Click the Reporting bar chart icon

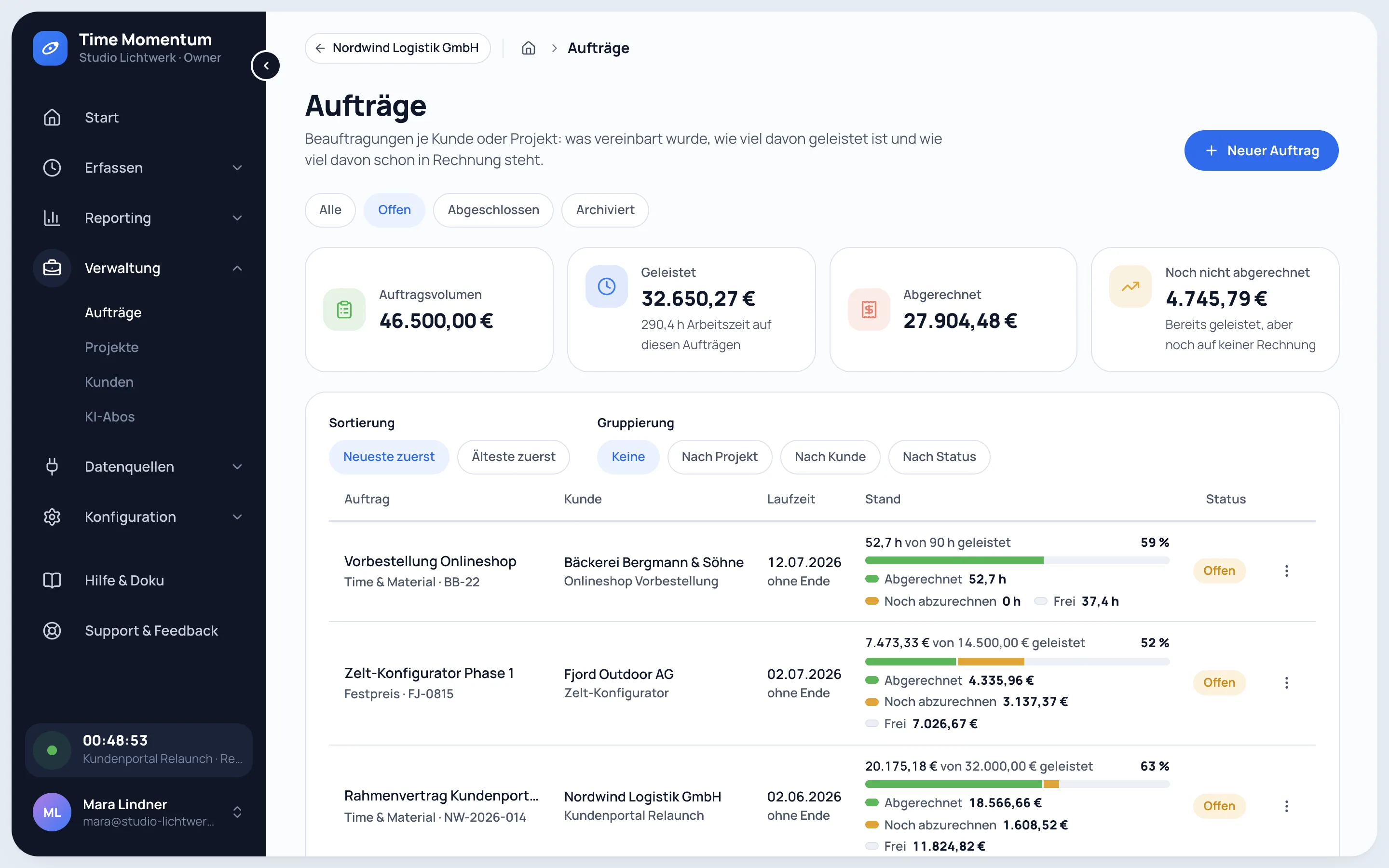pyautogui.click(x=52, y=217)
